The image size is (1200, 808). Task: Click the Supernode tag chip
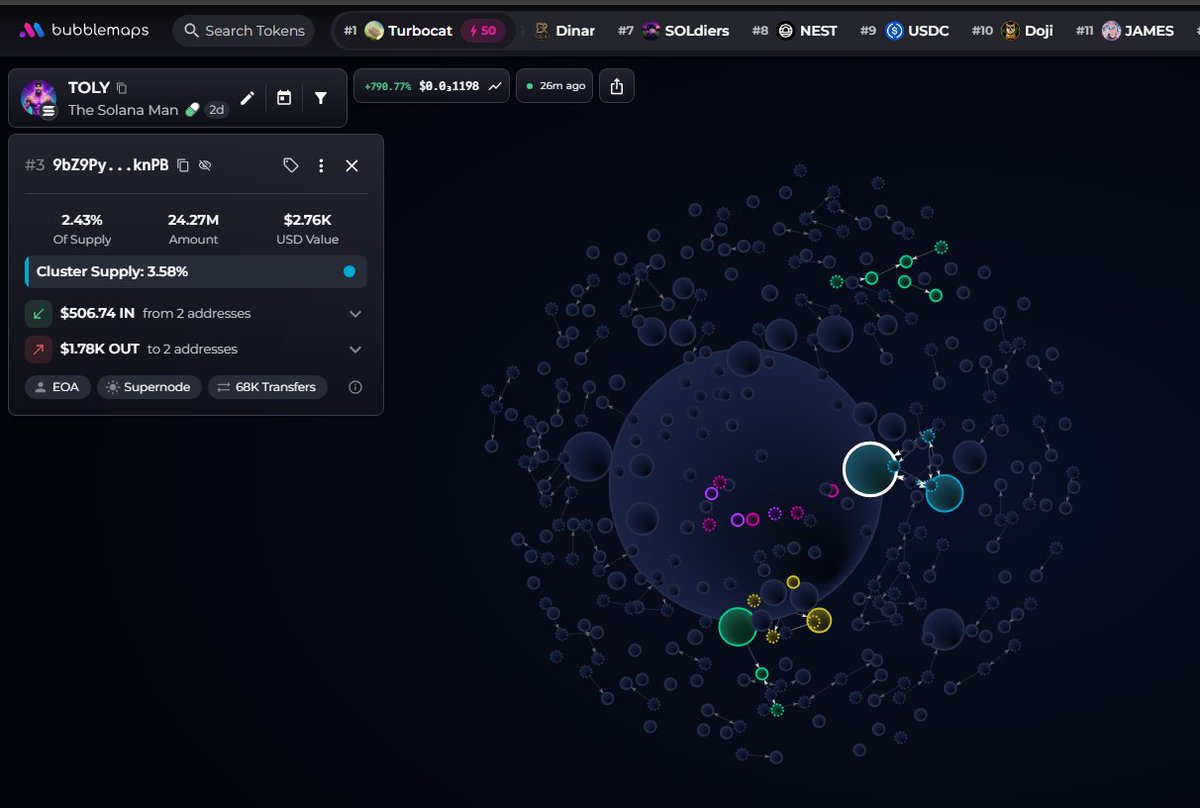[150, 387]
